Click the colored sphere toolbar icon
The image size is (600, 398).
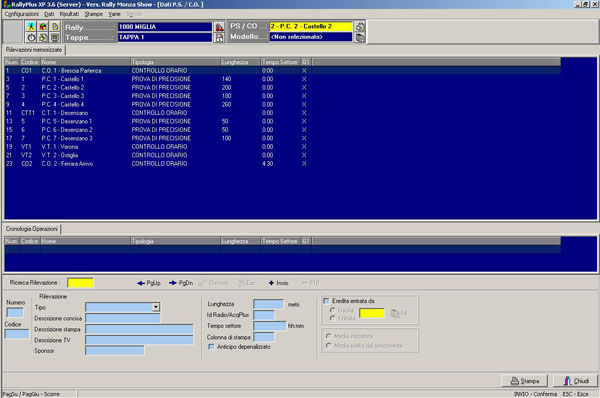[x=43, y=26]
